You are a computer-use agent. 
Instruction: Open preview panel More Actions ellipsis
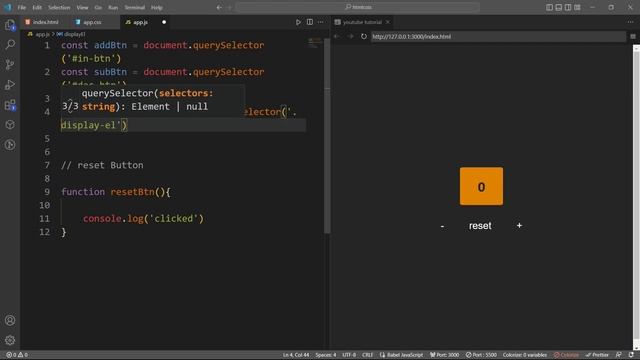coord(631,22)
